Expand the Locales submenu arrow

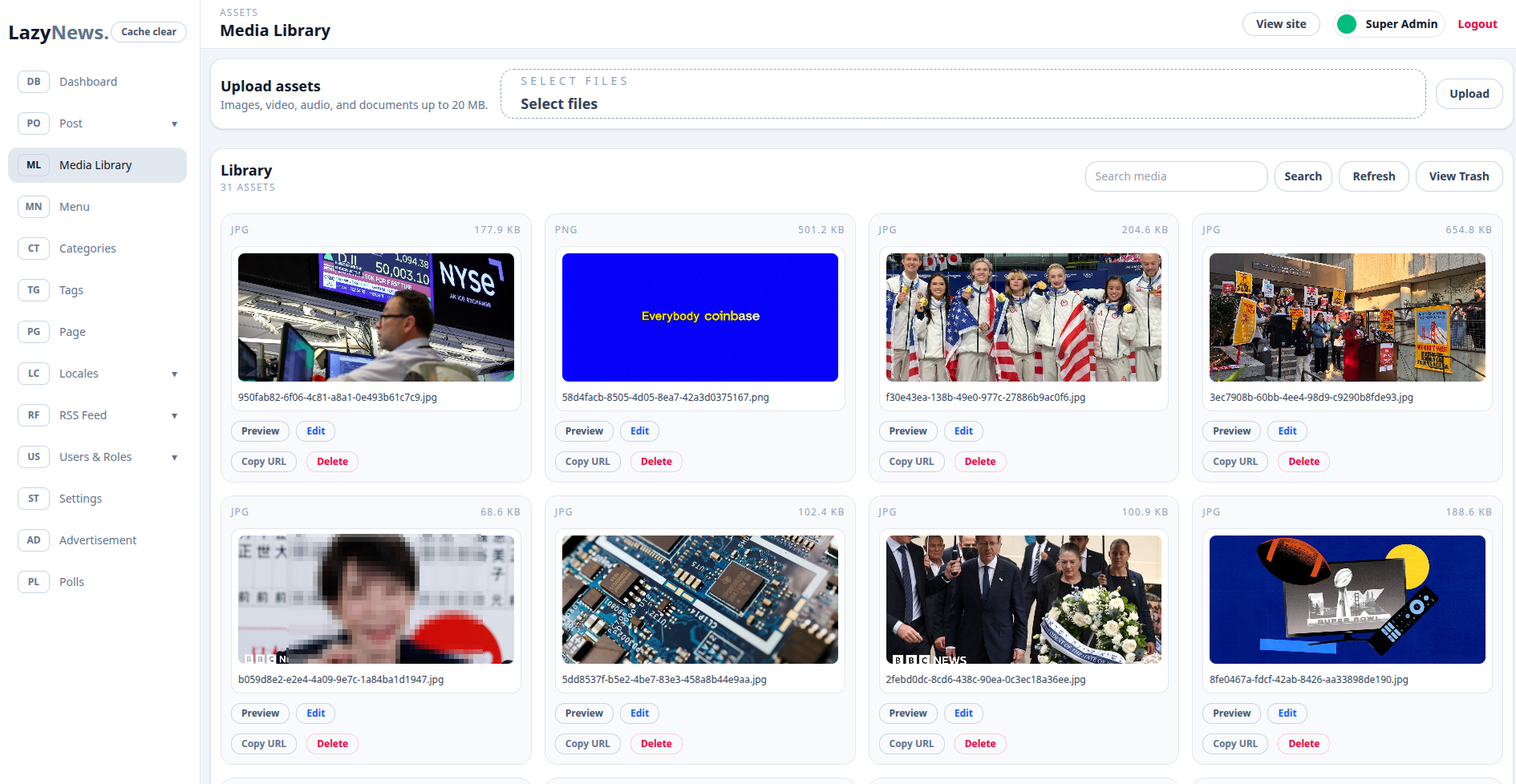[174, 374]
